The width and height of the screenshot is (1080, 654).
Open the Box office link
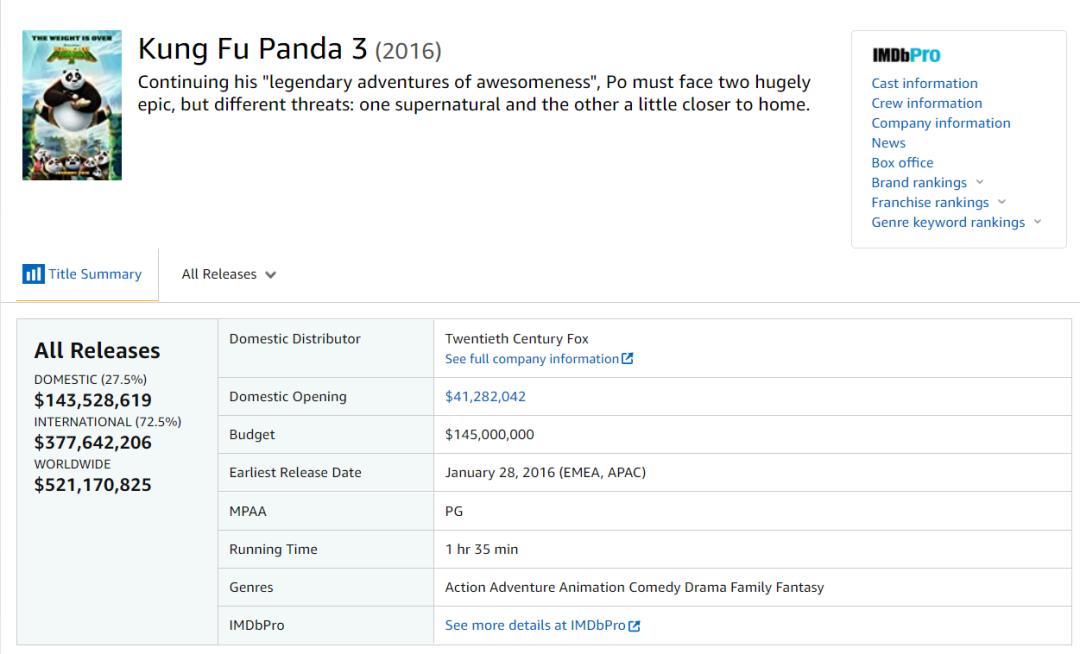point(902,163)
